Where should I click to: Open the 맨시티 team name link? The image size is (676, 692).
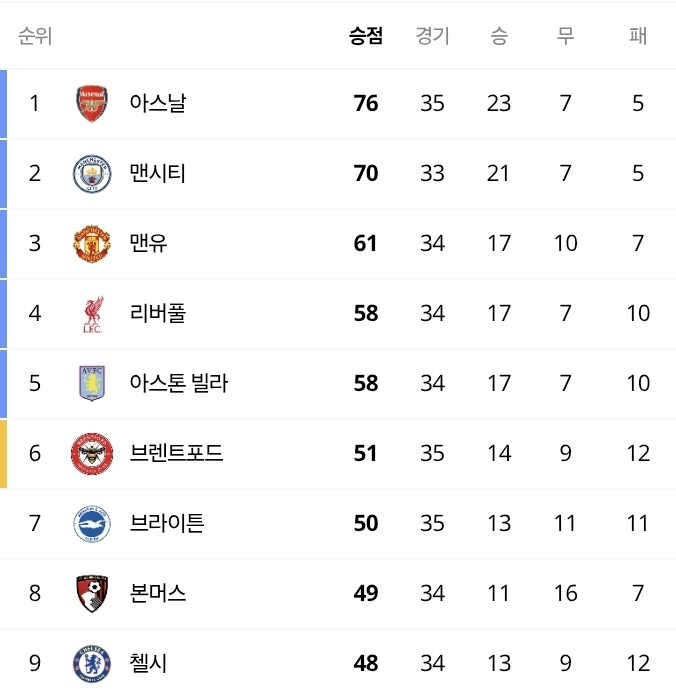[x=157, y=173]
